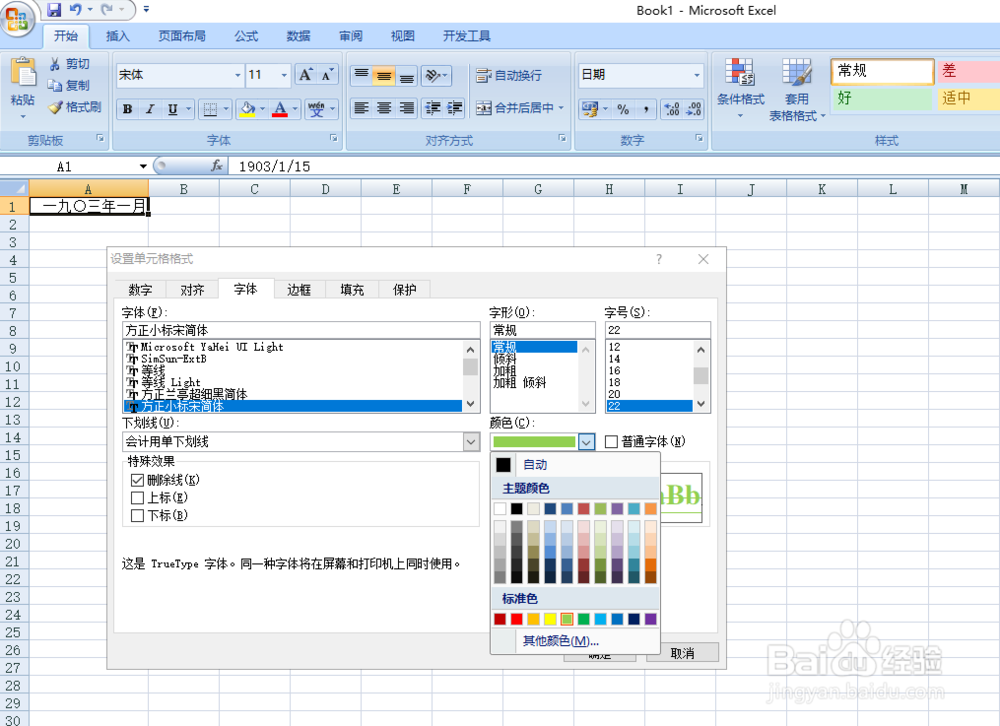Select the 等线 Light font entry
This screenshot has height=726, width=1000.
[x=292, y=382]
